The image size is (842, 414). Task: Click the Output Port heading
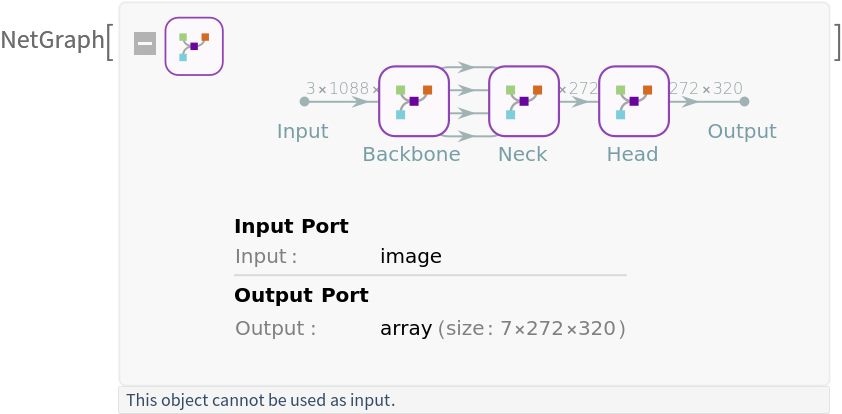pyautogui.click(x=301, y=295)
